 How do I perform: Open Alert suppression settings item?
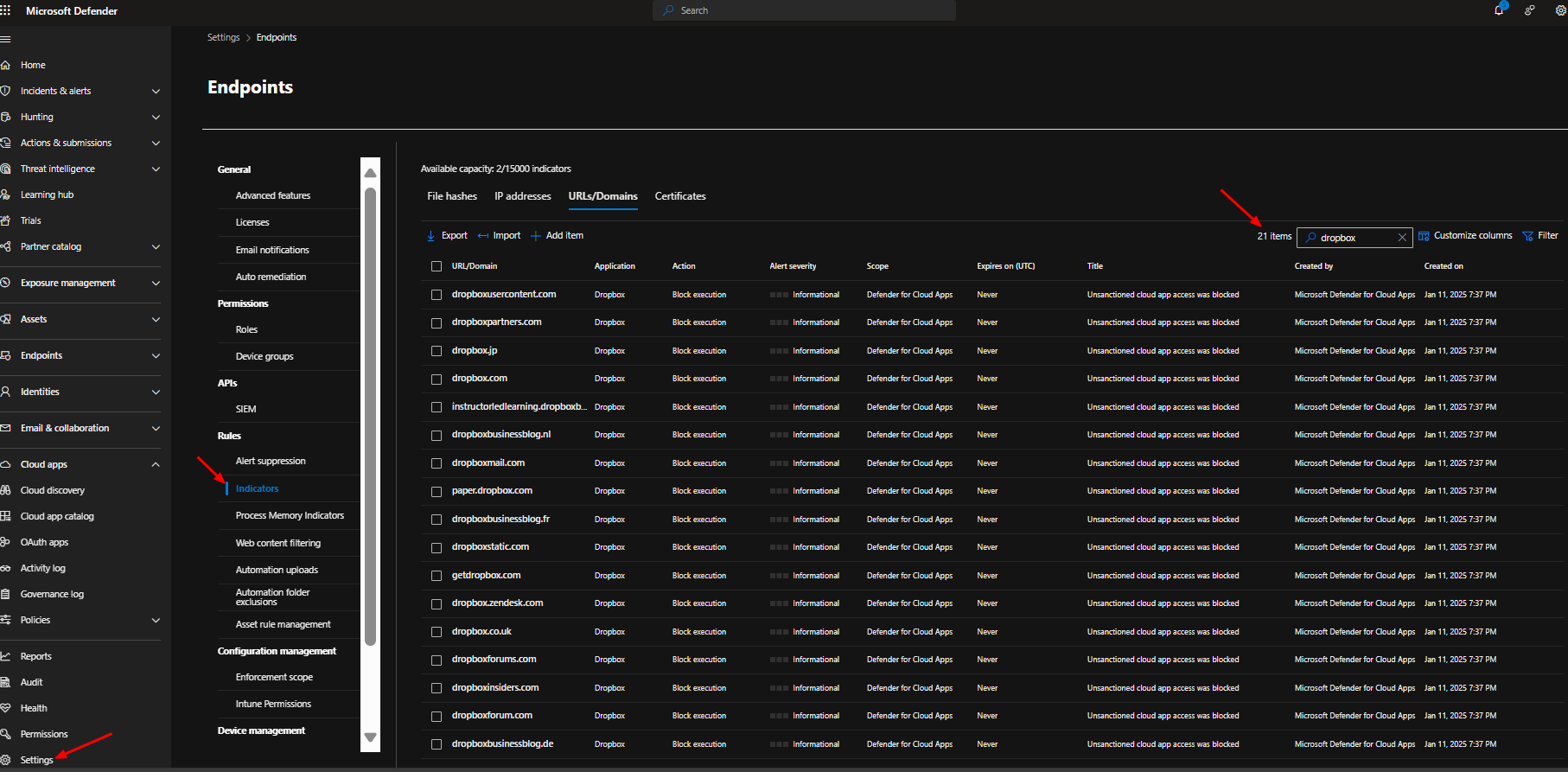click(271, 461)
